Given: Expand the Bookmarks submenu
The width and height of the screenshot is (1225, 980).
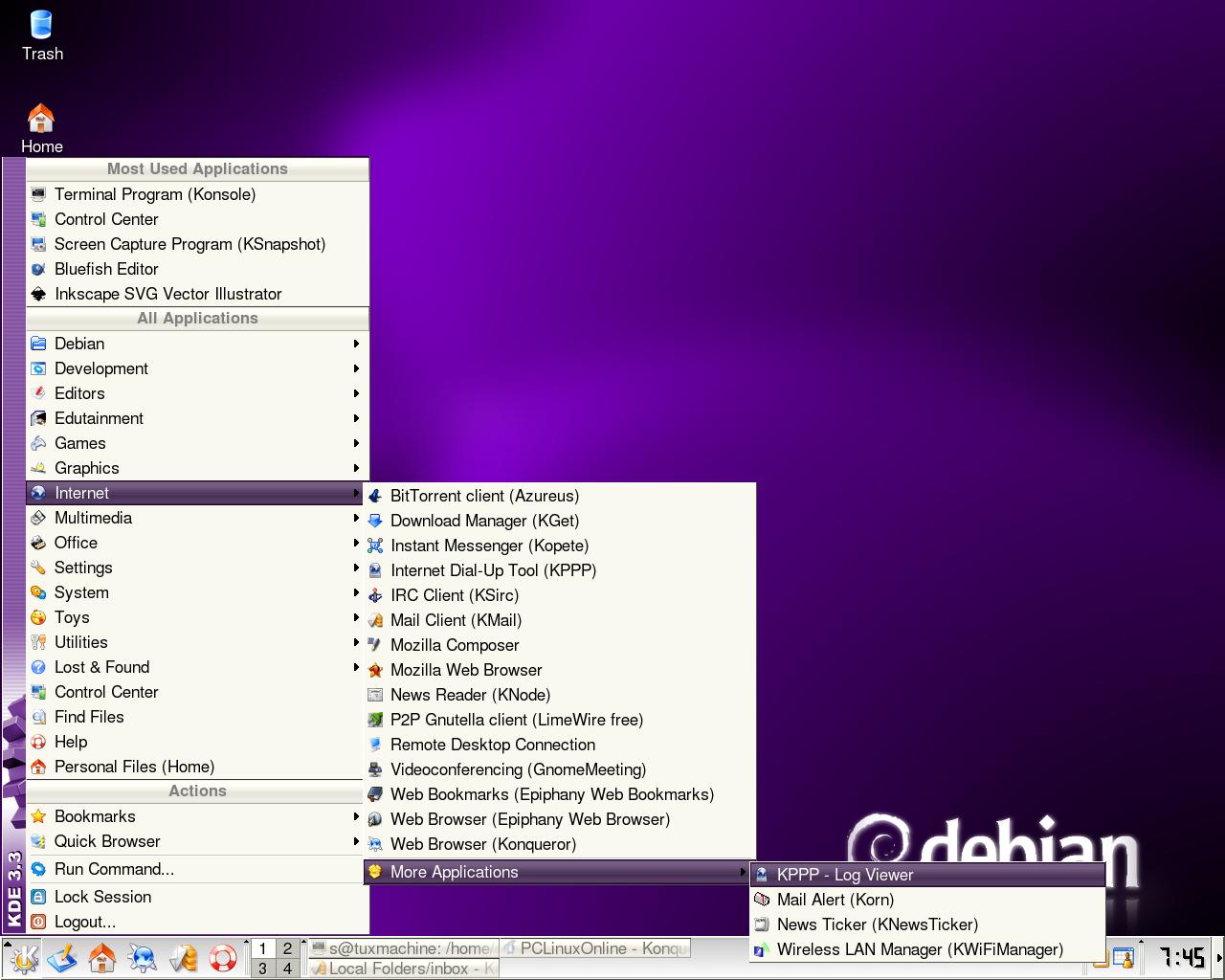Looking at the screenshot, I should 196,816.
